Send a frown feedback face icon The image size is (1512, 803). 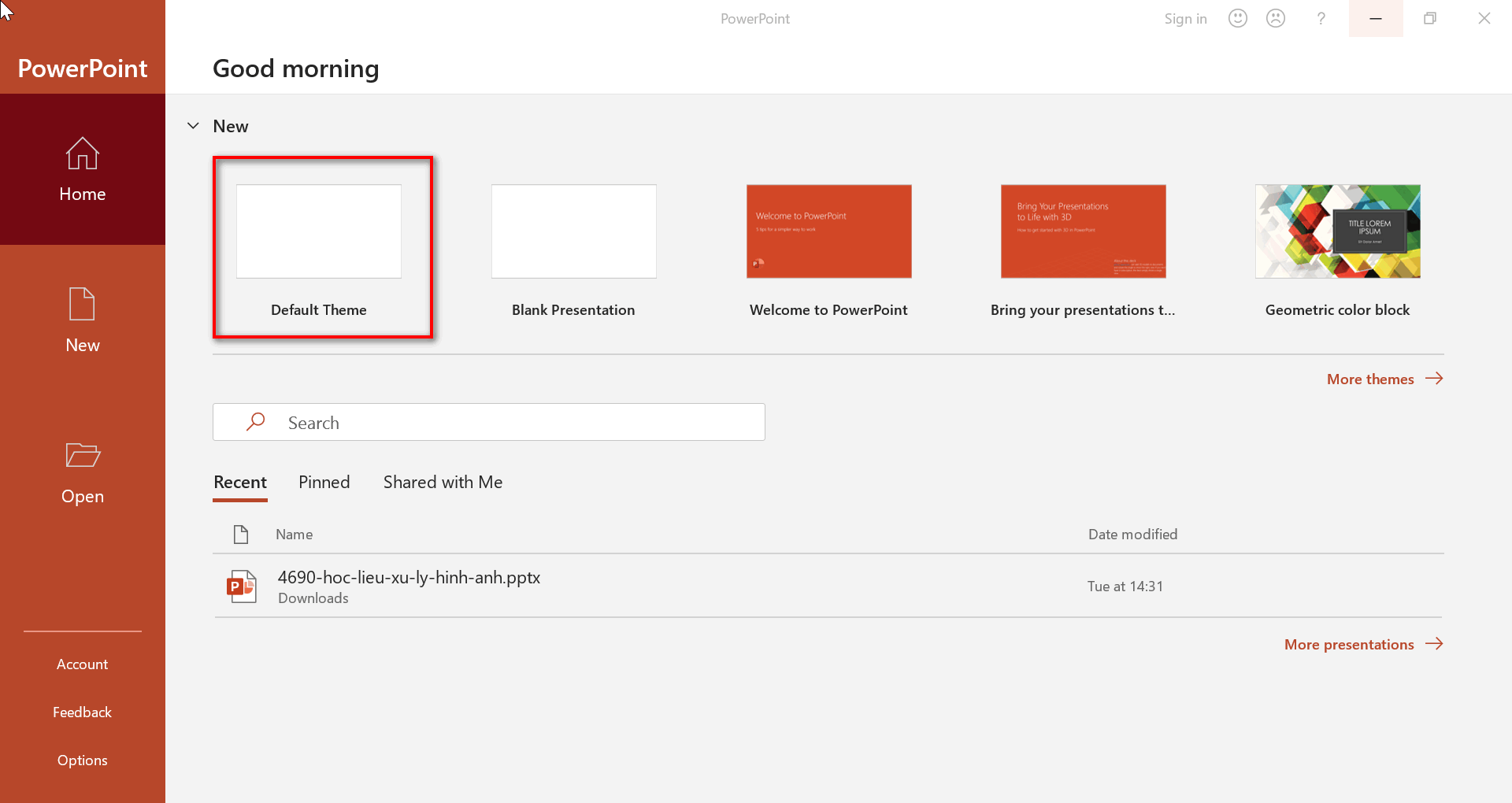coord(1276,18)
